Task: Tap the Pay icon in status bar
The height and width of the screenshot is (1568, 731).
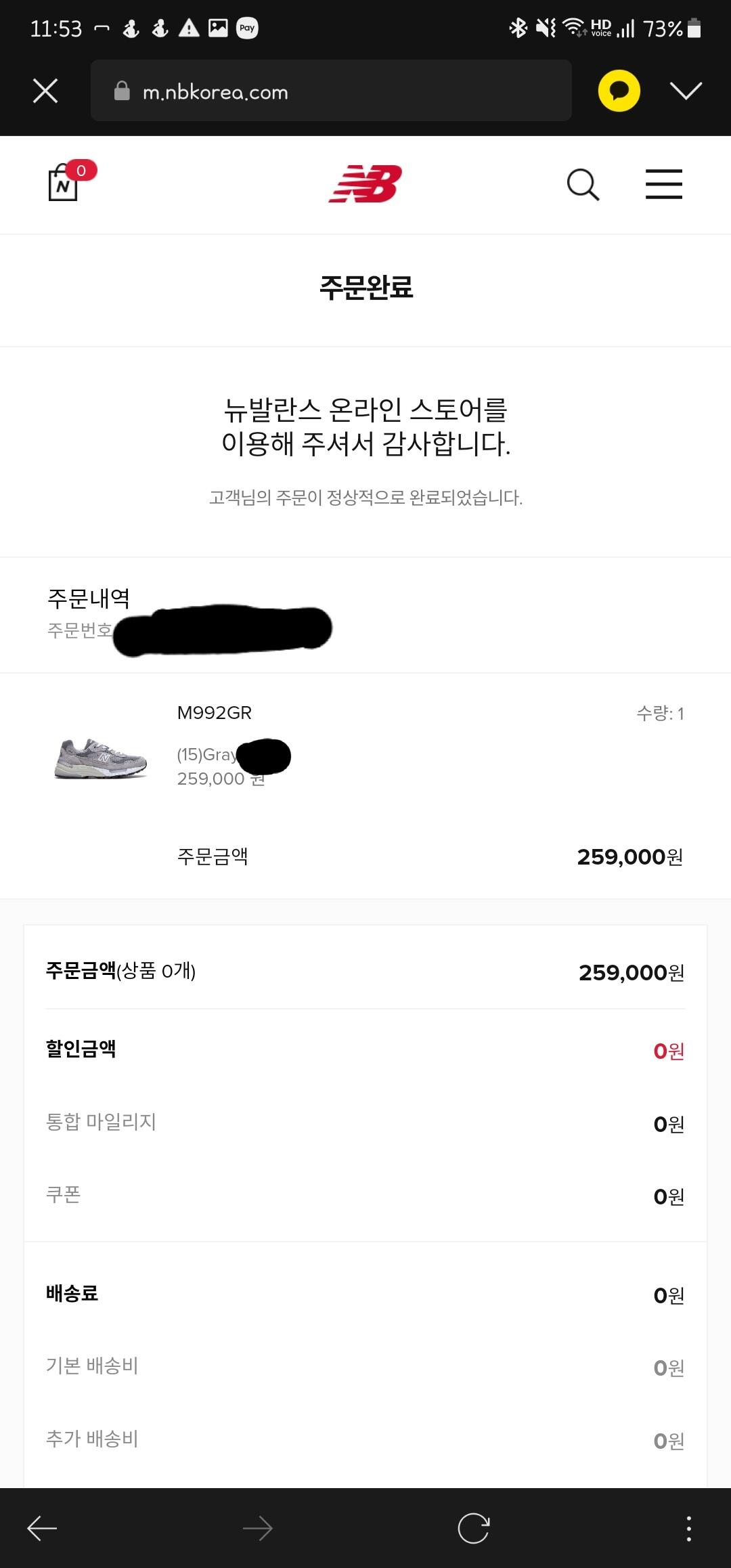Action: (247, 28)
